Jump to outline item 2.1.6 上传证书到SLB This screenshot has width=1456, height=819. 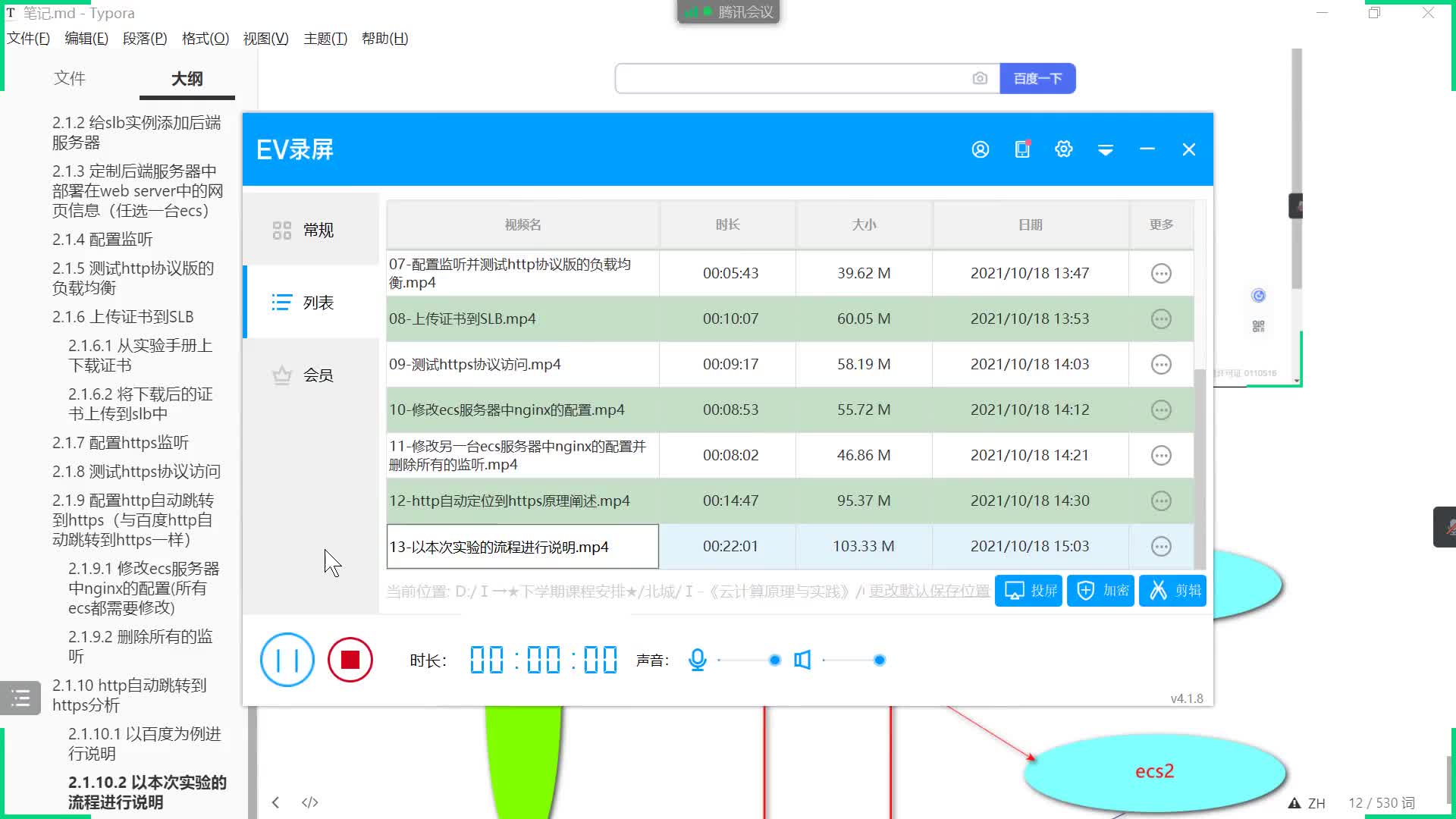[x=123, y=317]
